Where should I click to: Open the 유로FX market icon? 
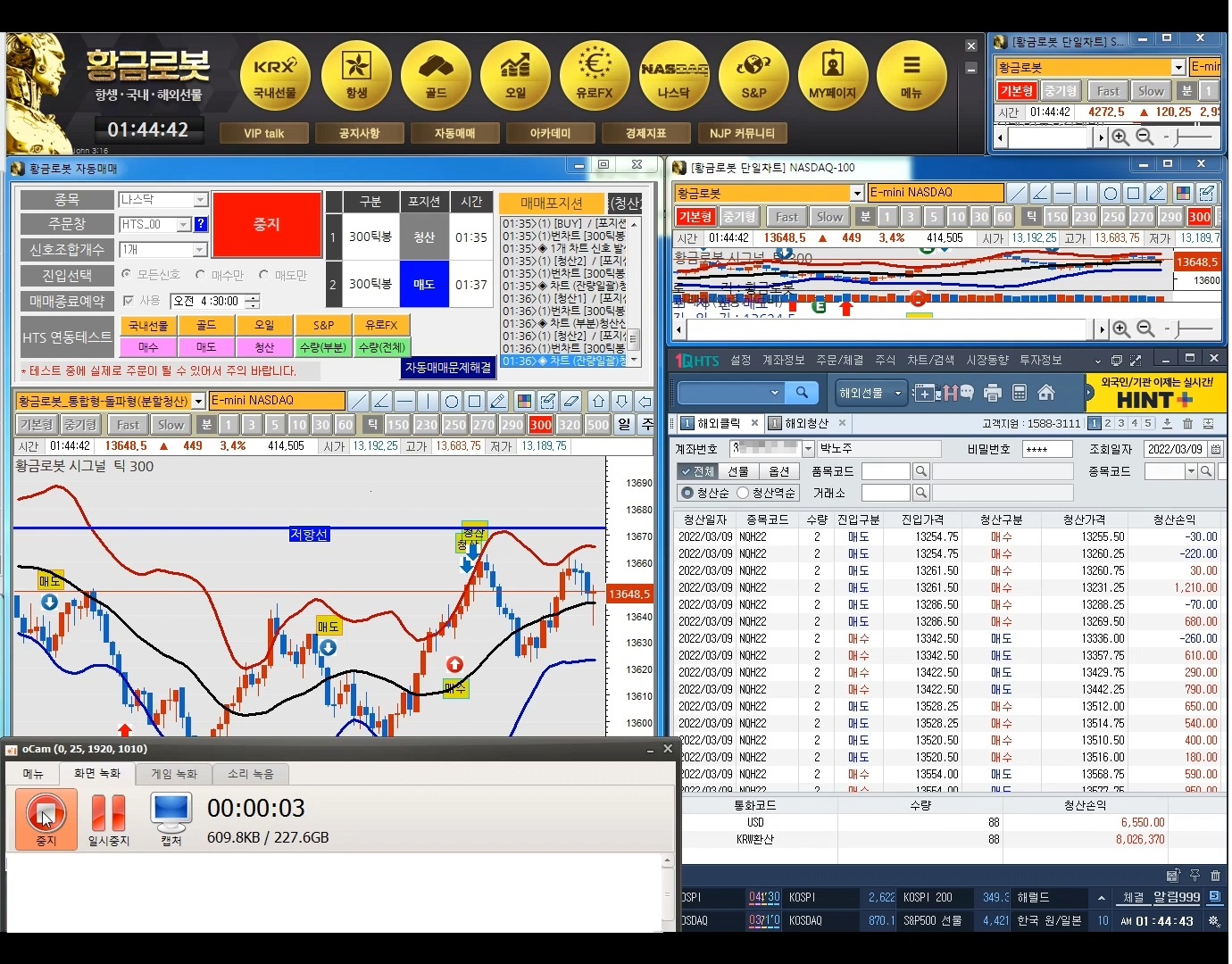595,76
